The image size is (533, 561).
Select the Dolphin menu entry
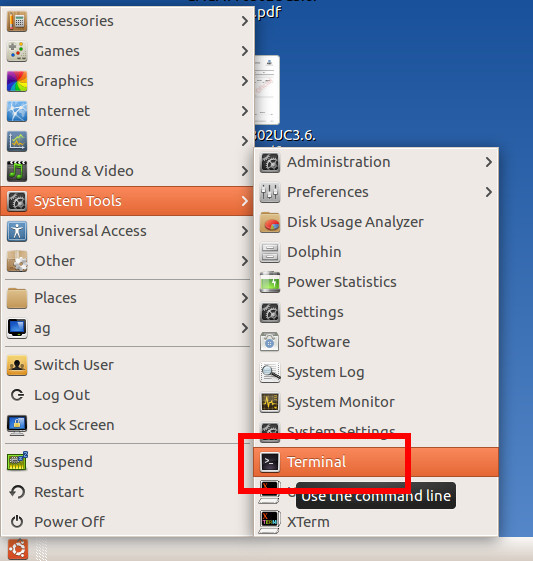(x=376, y=253)
